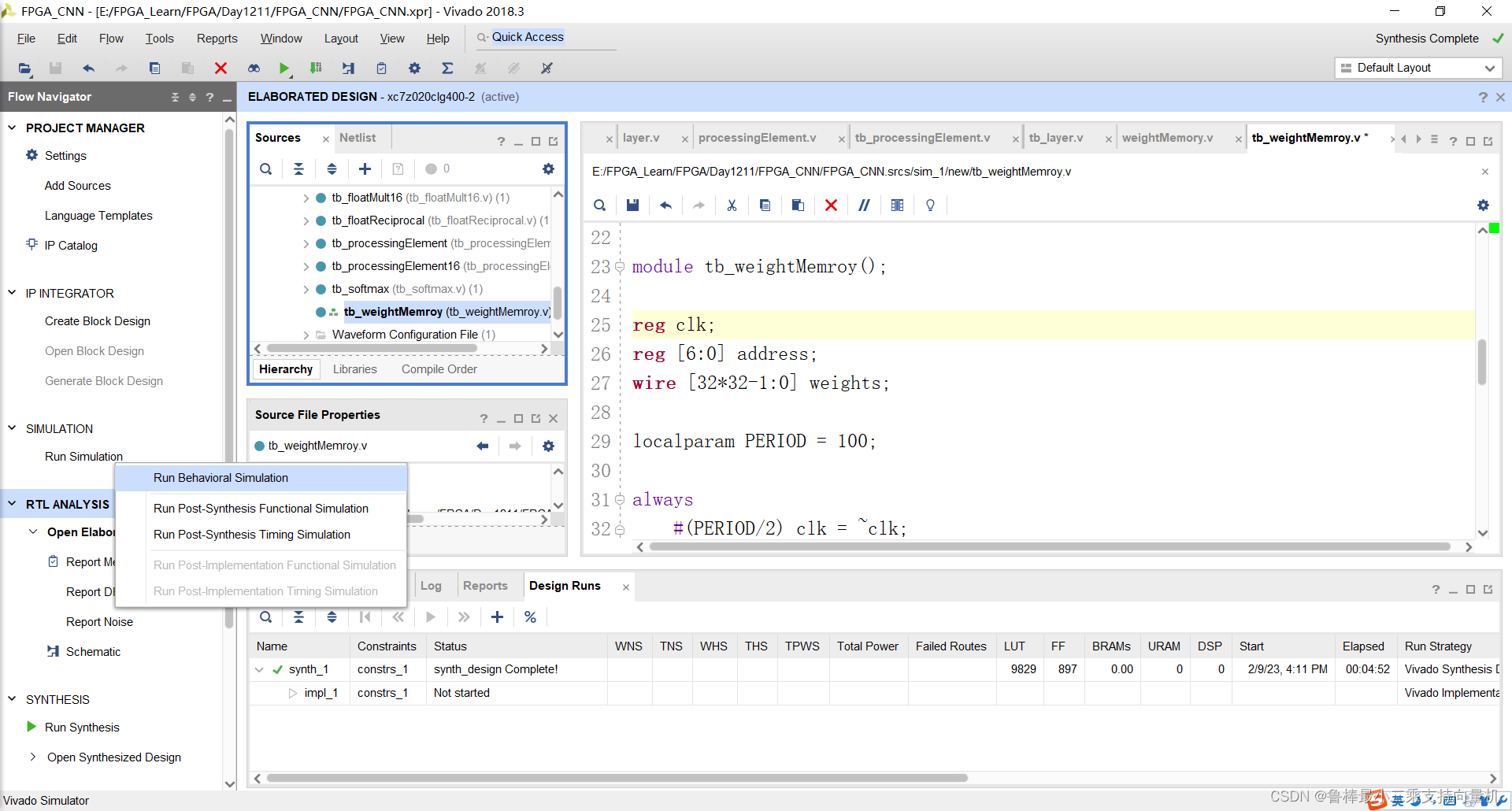Image resolution: width=1512 pixels, height=811 pixels.
Task: Switch to the Log tab
Action: click(x=431, y=586)
